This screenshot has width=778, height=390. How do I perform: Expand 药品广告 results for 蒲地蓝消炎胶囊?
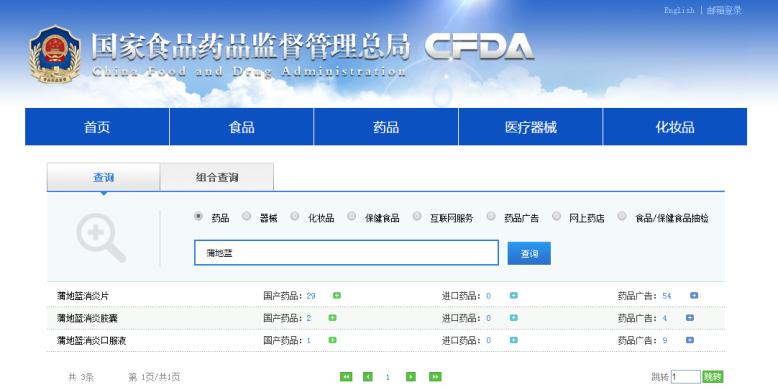(x=690, y=318)
